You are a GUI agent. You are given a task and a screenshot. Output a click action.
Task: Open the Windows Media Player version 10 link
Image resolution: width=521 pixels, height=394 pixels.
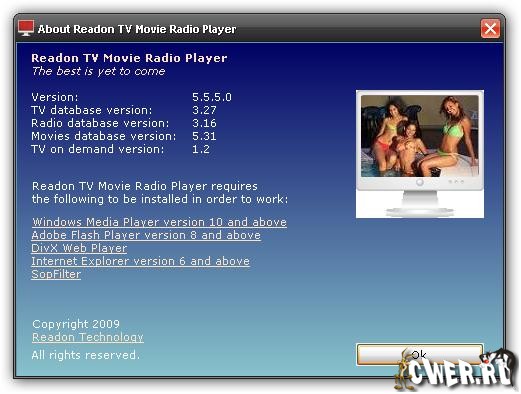pos(159,222)
